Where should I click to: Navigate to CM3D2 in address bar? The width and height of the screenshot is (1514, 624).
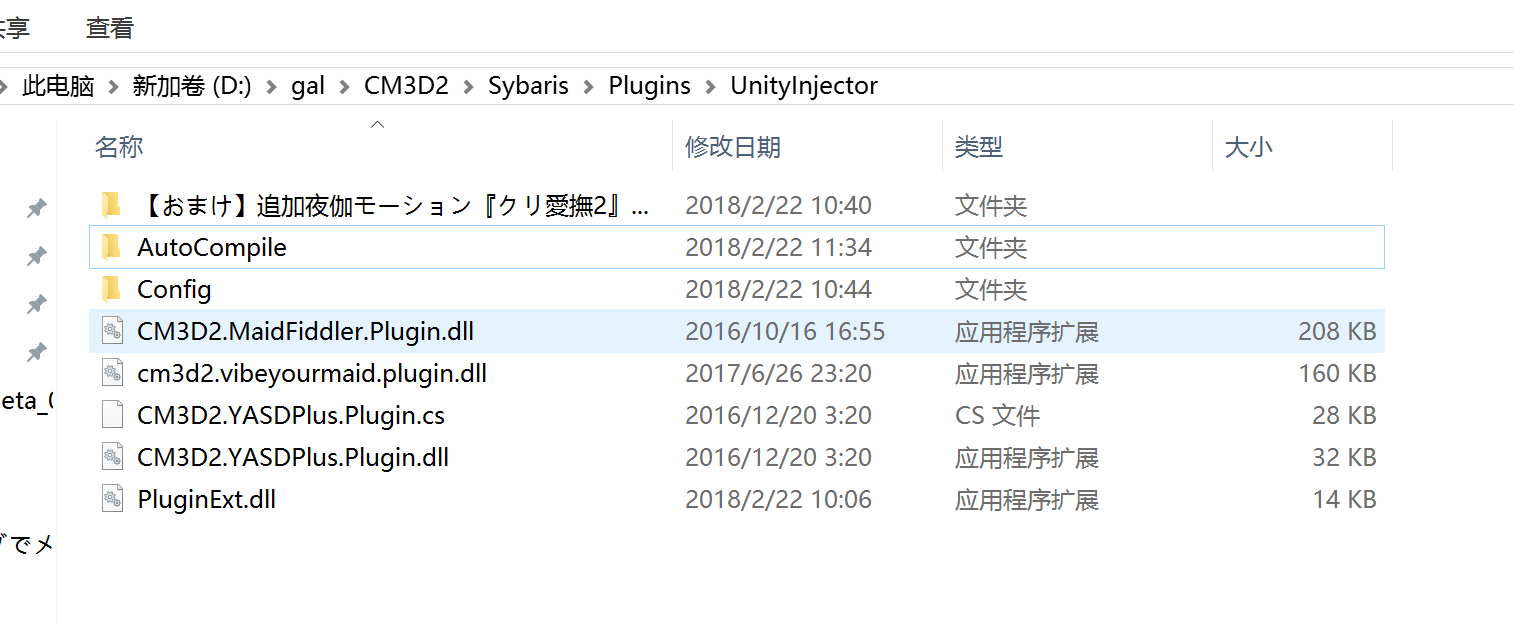[406, 86]
